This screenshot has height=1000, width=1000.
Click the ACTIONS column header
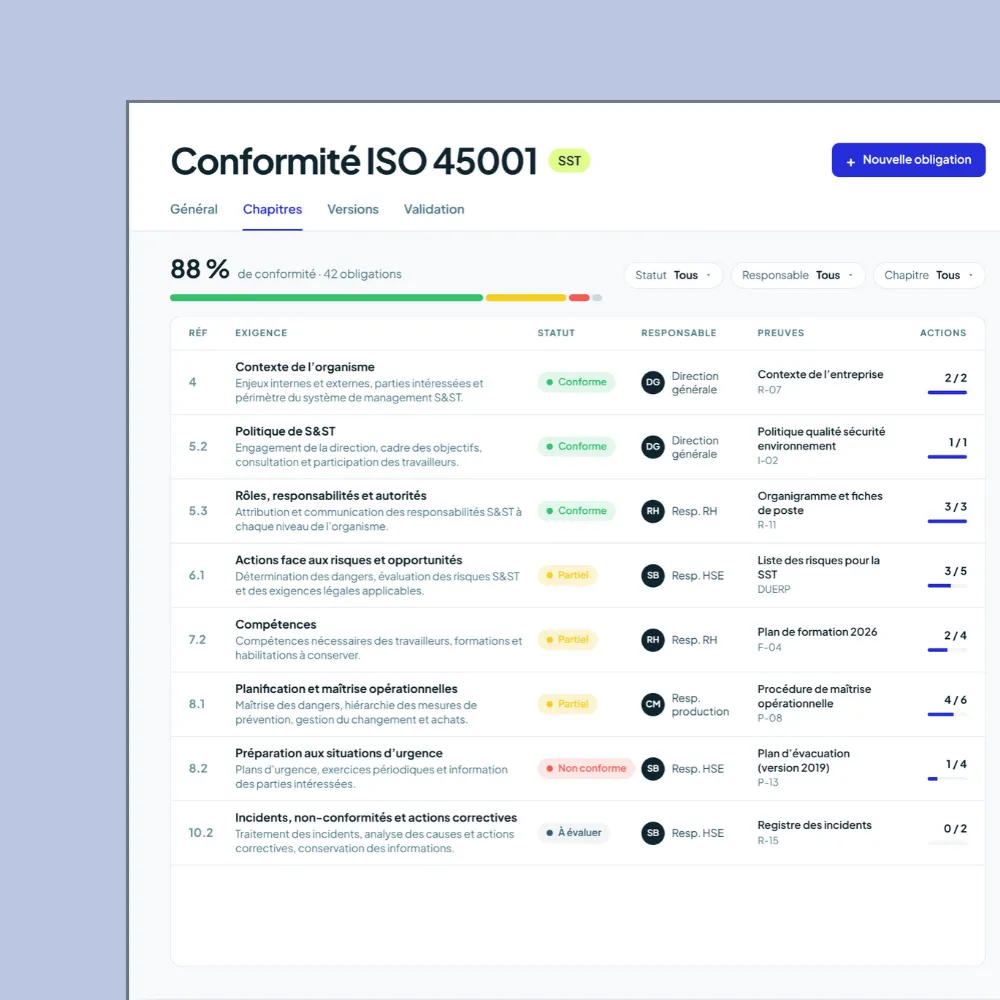coord(943,333)
